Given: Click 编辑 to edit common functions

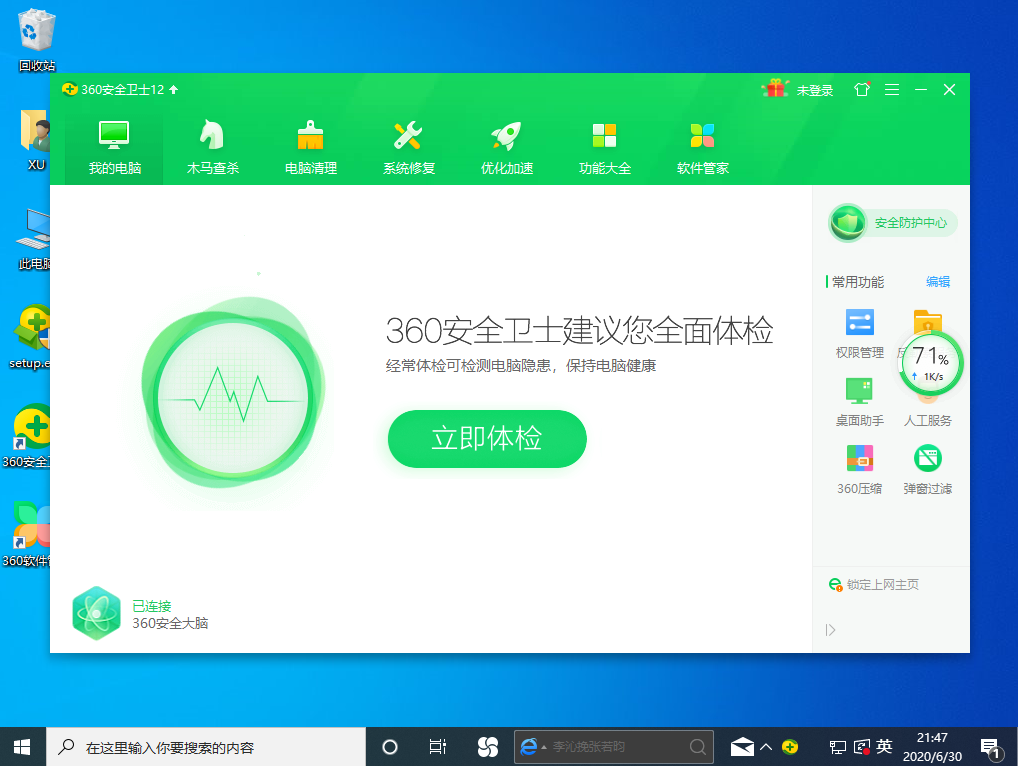Looking at the screenshot, I should 937,282.
